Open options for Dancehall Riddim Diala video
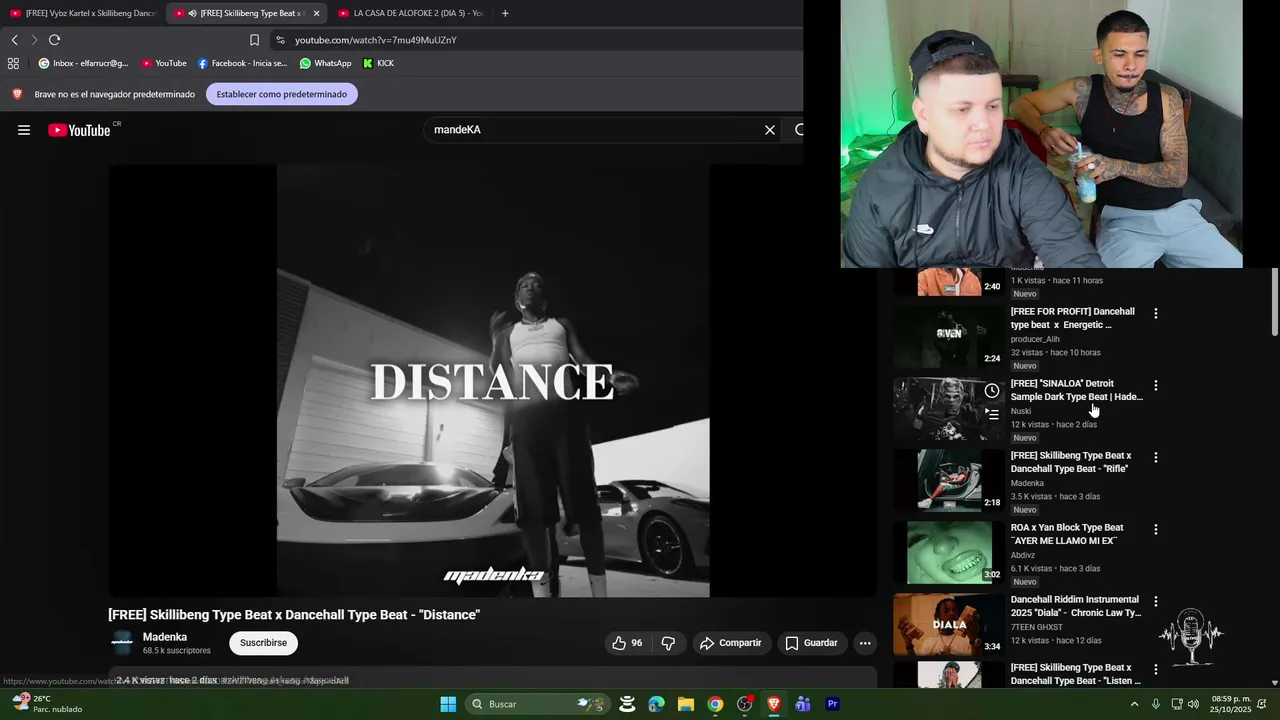This screenshot has height=720, width=1280. (x=1156, y=601)
